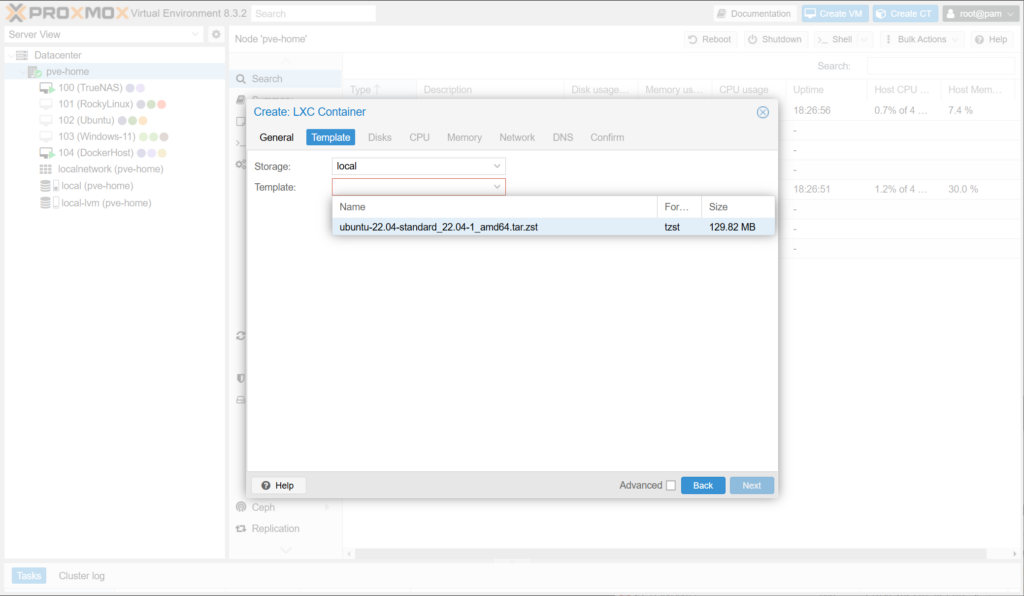The height and width of the screenshot is (596, 1024).
Task: Click the Ceph icon in node menu
Action: (x=240, y=507)
